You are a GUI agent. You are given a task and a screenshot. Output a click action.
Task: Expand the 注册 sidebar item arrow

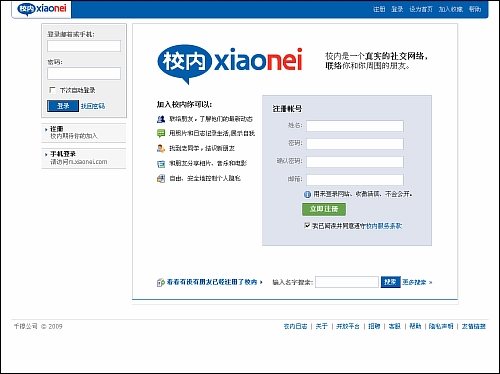pos(46,129)
